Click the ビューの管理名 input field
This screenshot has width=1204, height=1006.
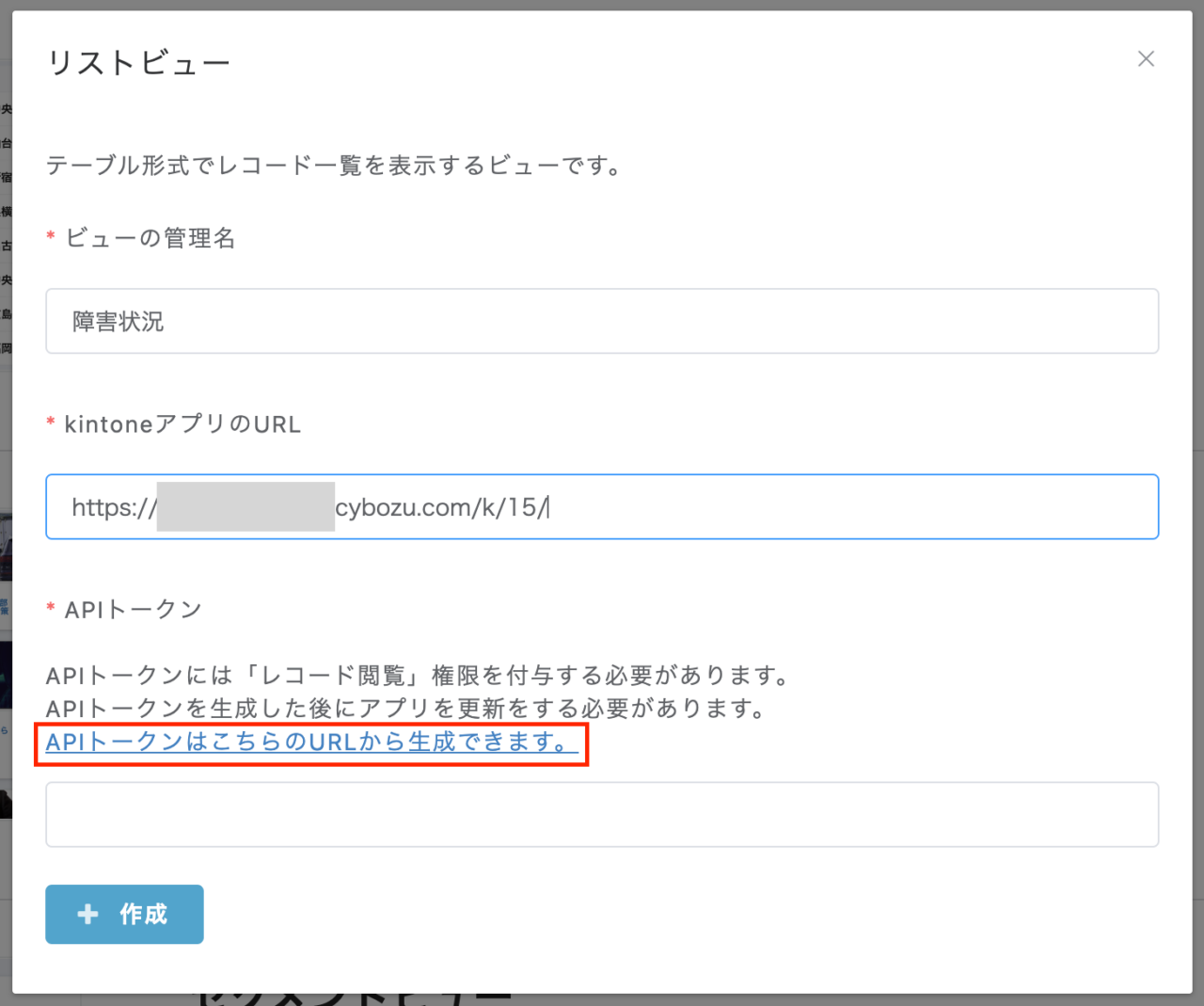pos(602,321)
